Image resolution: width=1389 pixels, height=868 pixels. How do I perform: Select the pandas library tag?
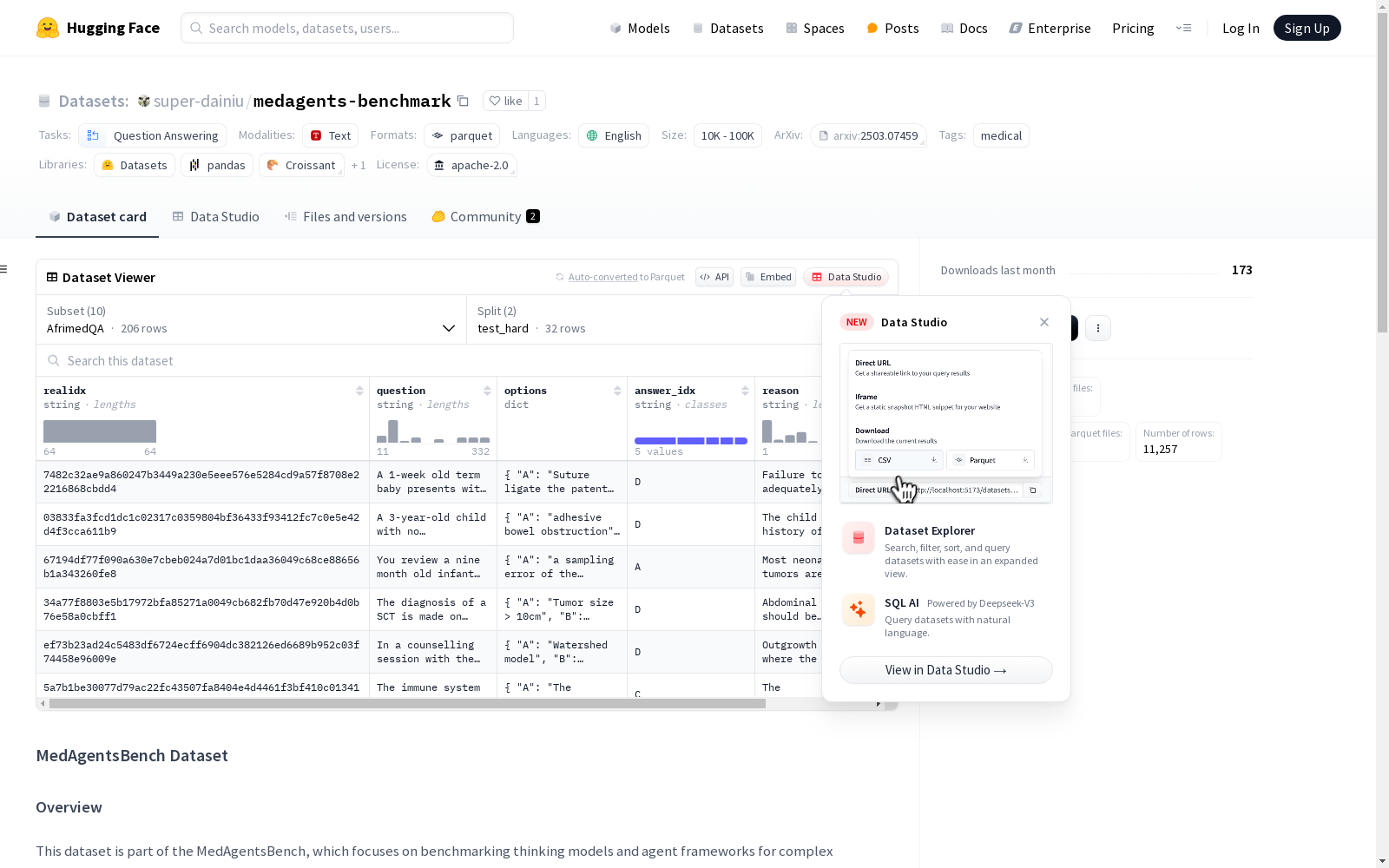pos(217,165)
